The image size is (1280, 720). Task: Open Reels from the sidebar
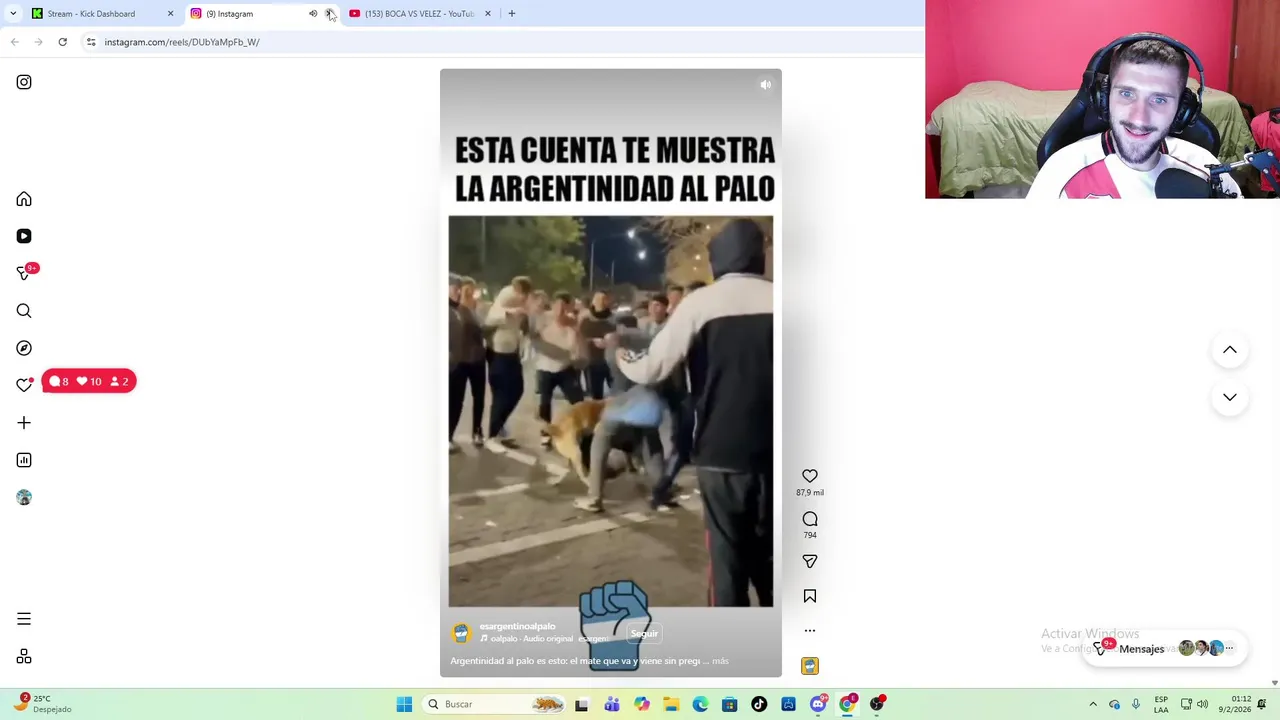coord(24,236)
